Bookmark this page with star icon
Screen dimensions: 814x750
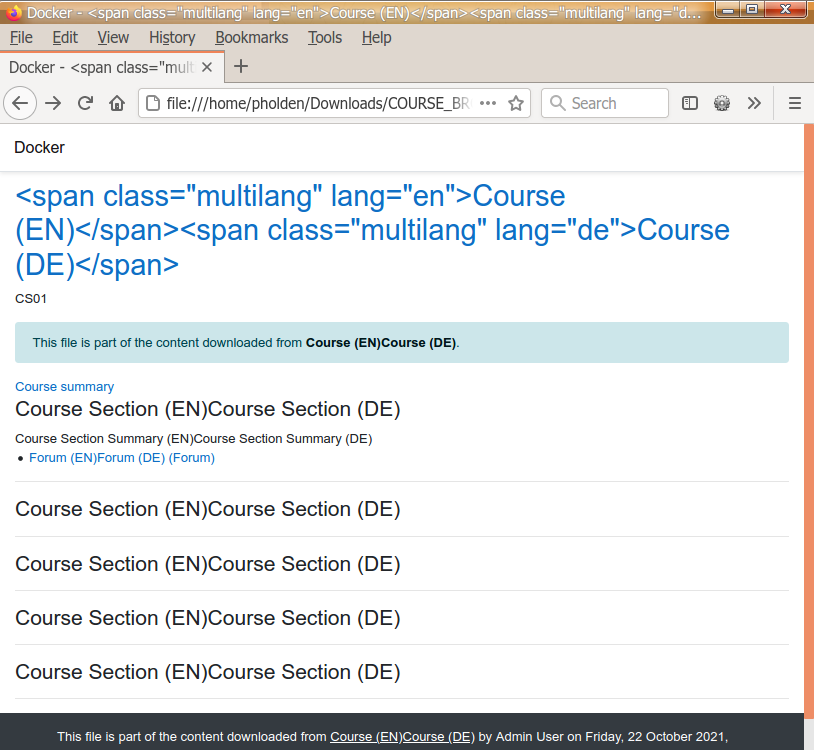click(516, 103)
